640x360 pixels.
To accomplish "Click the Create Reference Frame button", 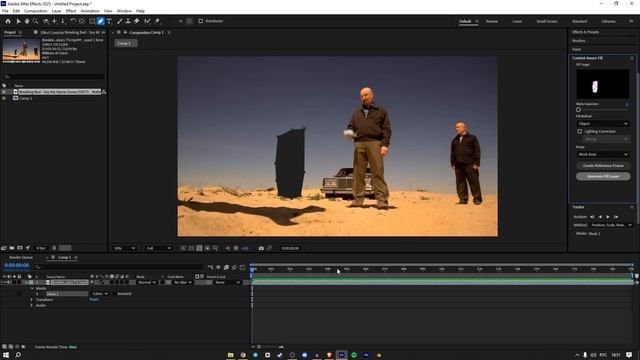I will point(603,166).
